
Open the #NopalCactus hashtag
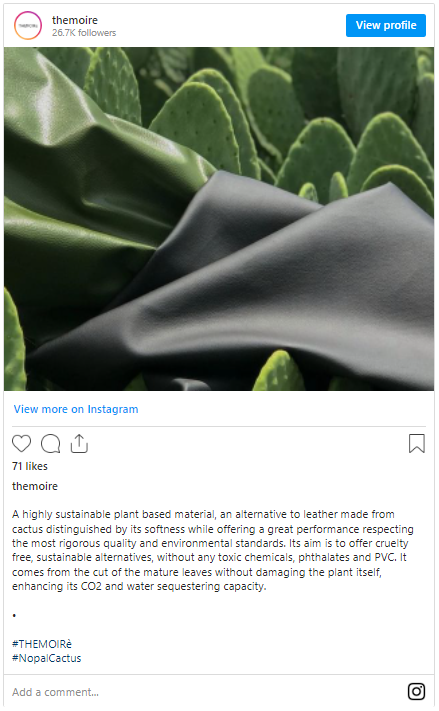[47, 658]
